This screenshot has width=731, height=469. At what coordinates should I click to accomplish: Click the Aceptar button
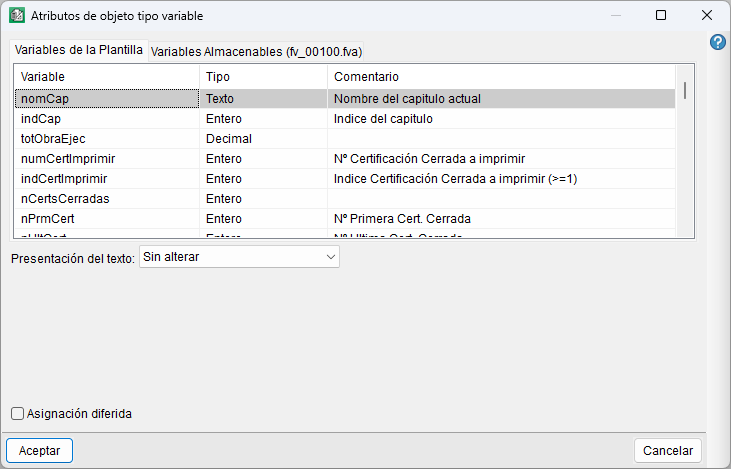point(40,450)
